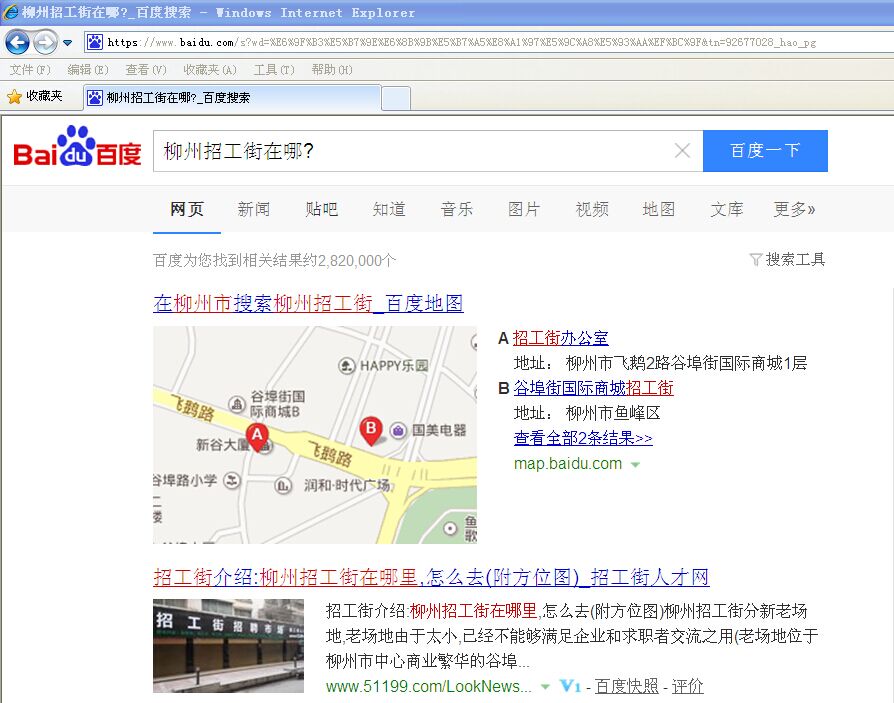Image resolution: width=894 pixels, height=703 pixels.
Task: Click the result count text 约2,820,000个
Action: tap(350, 261)
